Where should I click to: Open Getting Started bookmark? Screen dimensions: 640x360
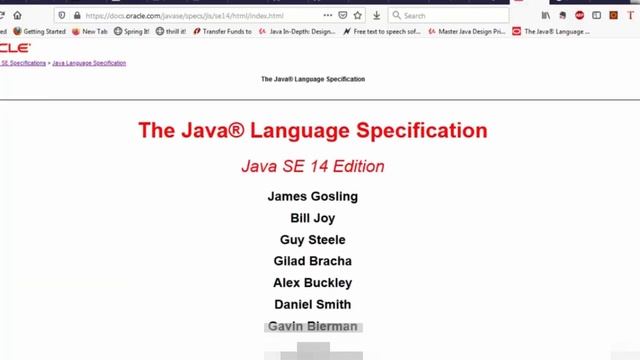tap(39, 31)
